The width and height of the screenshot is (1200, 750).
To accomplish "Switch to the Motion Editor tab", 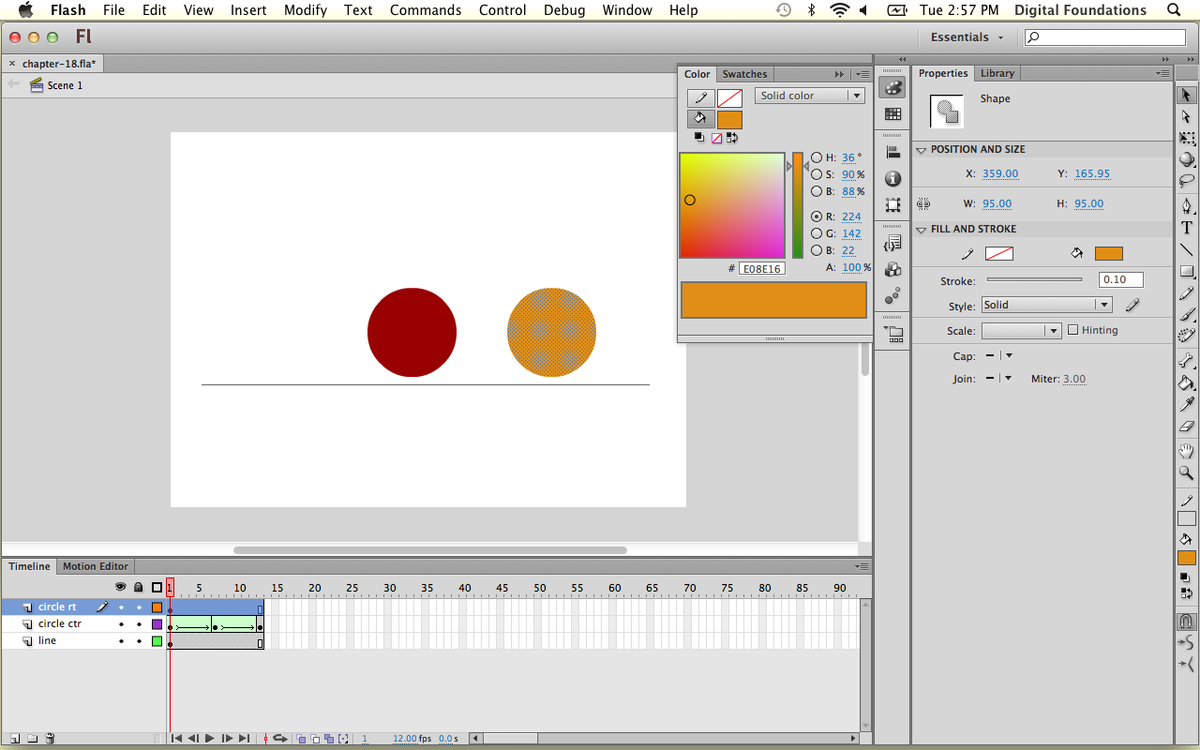I will pyautogui.click(x=95, y=566).
